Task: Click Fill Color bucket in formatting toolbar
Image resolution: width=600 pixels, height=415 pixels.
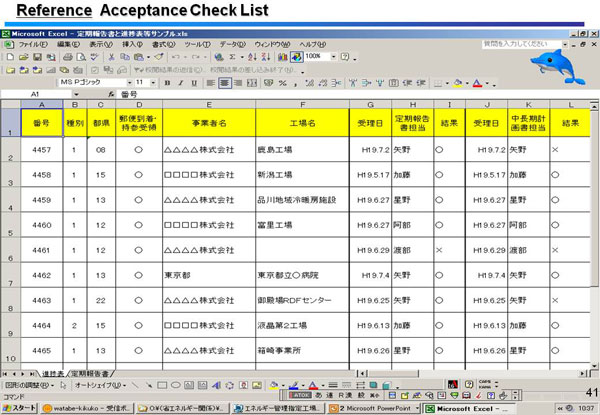Action: (458, 83)
